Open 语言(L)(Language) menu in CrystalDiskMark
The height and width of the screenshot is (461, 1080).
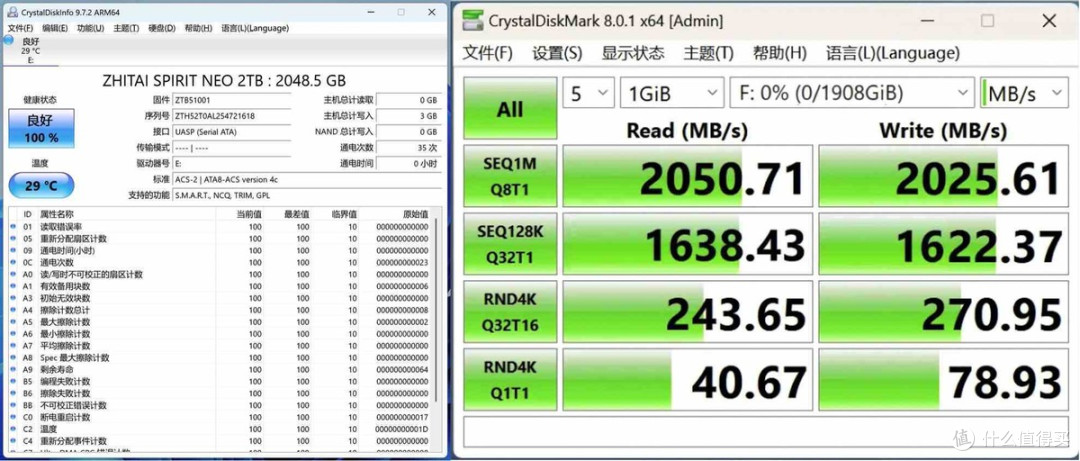(893, 53)
